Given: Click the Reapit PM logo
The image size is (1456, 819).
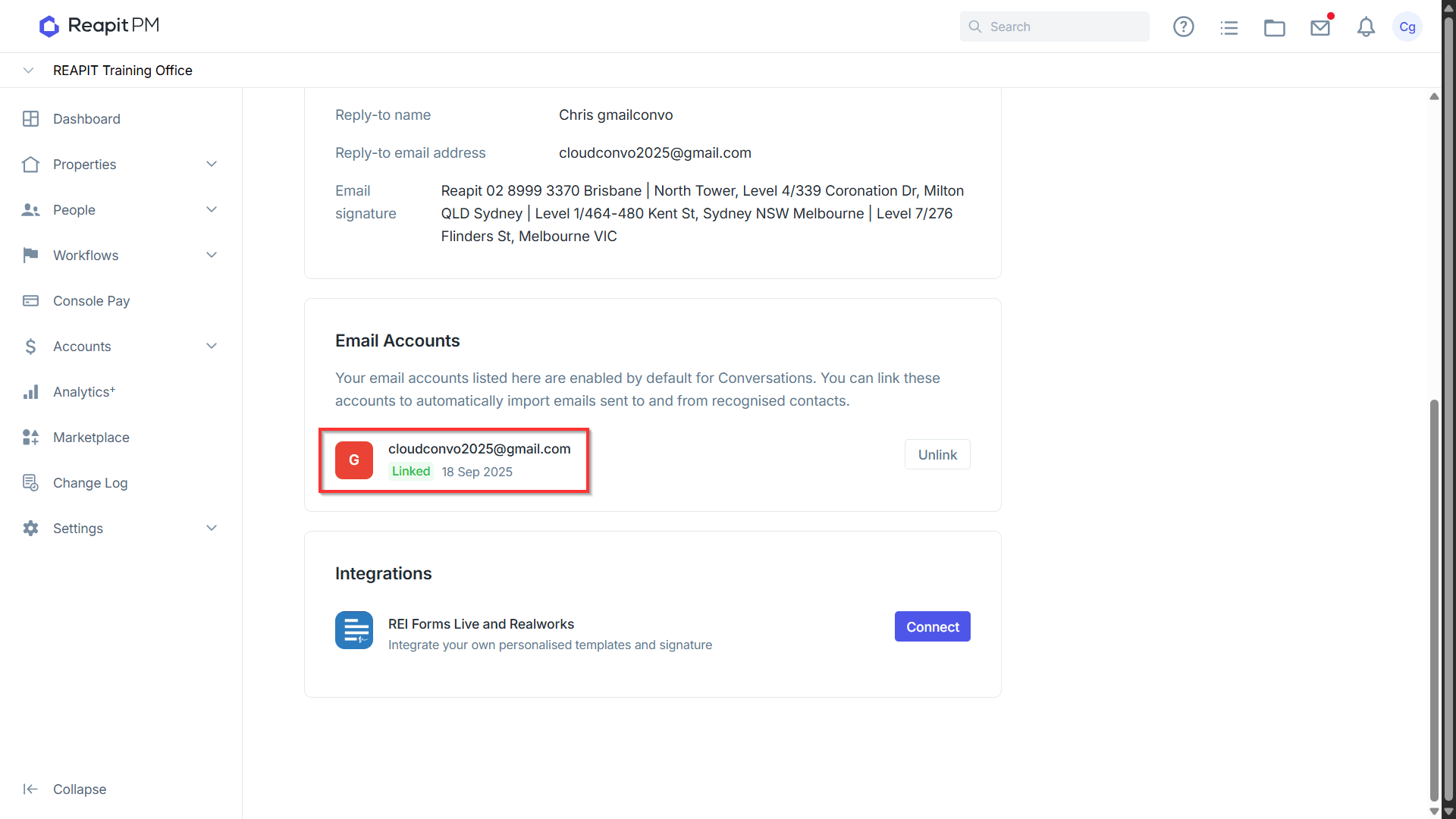Looking at the screenshot, I should tap(99, 26).
